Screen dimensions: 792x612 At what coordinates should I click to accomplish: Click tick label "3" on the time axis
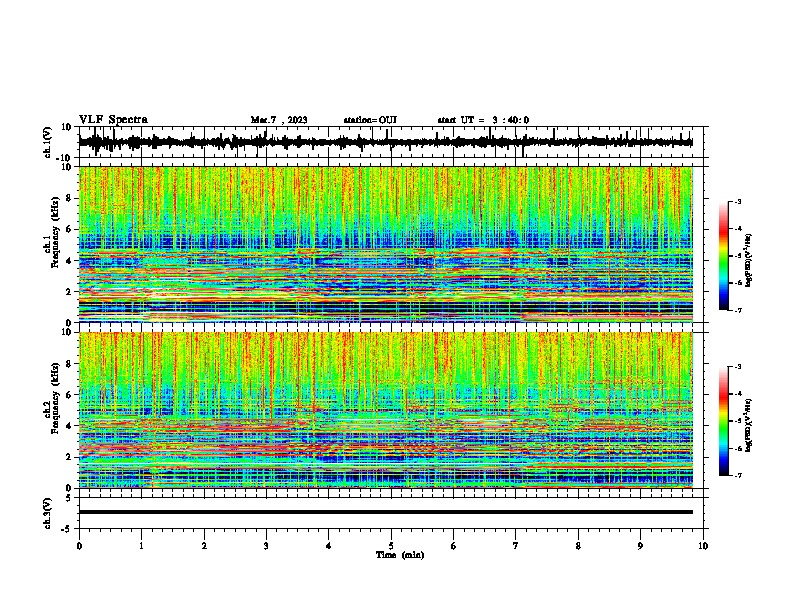(x=266, y=546)
